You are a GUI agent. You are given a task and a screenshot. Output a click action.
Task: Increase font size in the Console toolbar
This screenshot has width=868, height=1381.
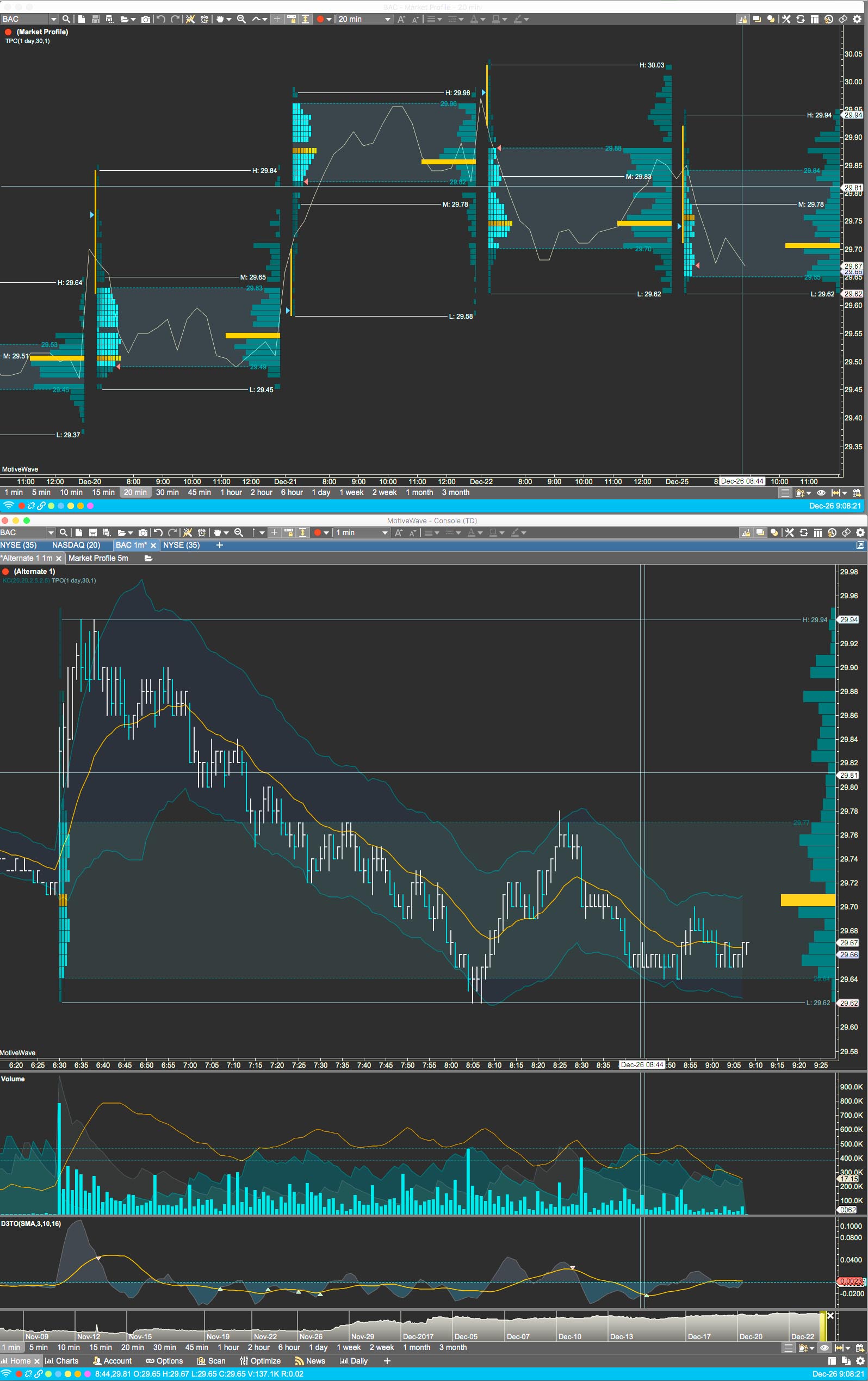pos(399,532)
